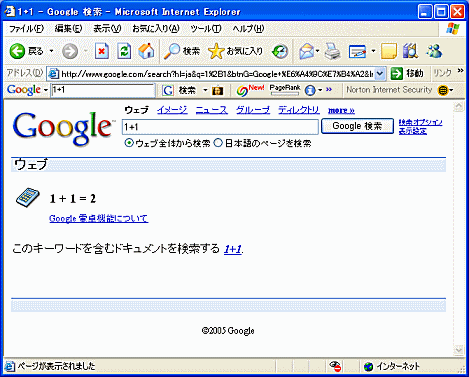
Task: Open the ディレクトリ link
Action: (x=299, y=110)
